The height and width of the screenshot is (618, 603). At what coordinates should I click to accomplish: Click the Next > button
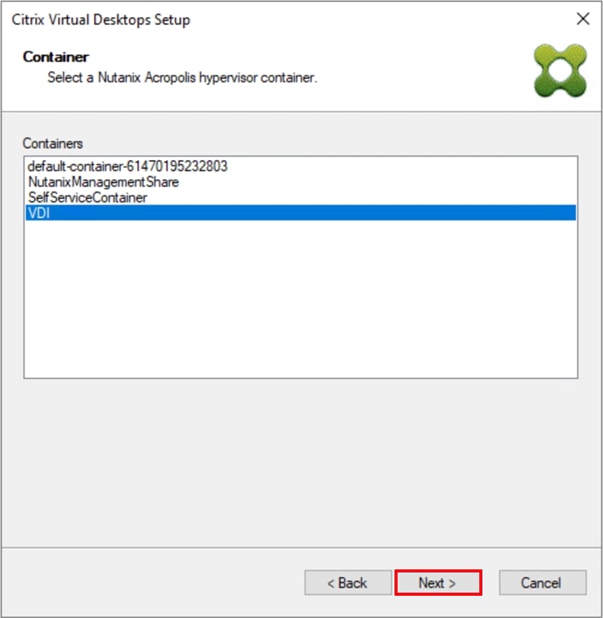pos(438,582)
